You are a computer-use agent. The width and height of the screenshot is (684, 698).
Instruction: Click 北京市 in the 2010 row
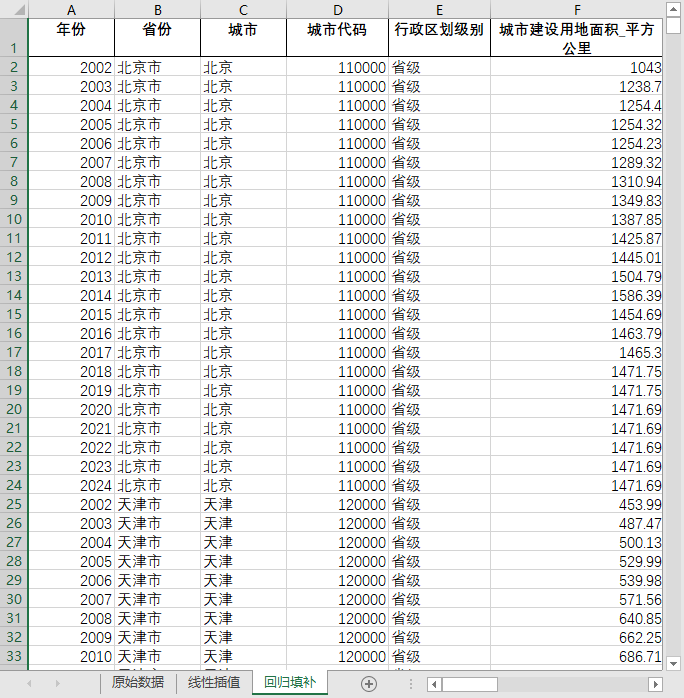(x=158, y=219)
